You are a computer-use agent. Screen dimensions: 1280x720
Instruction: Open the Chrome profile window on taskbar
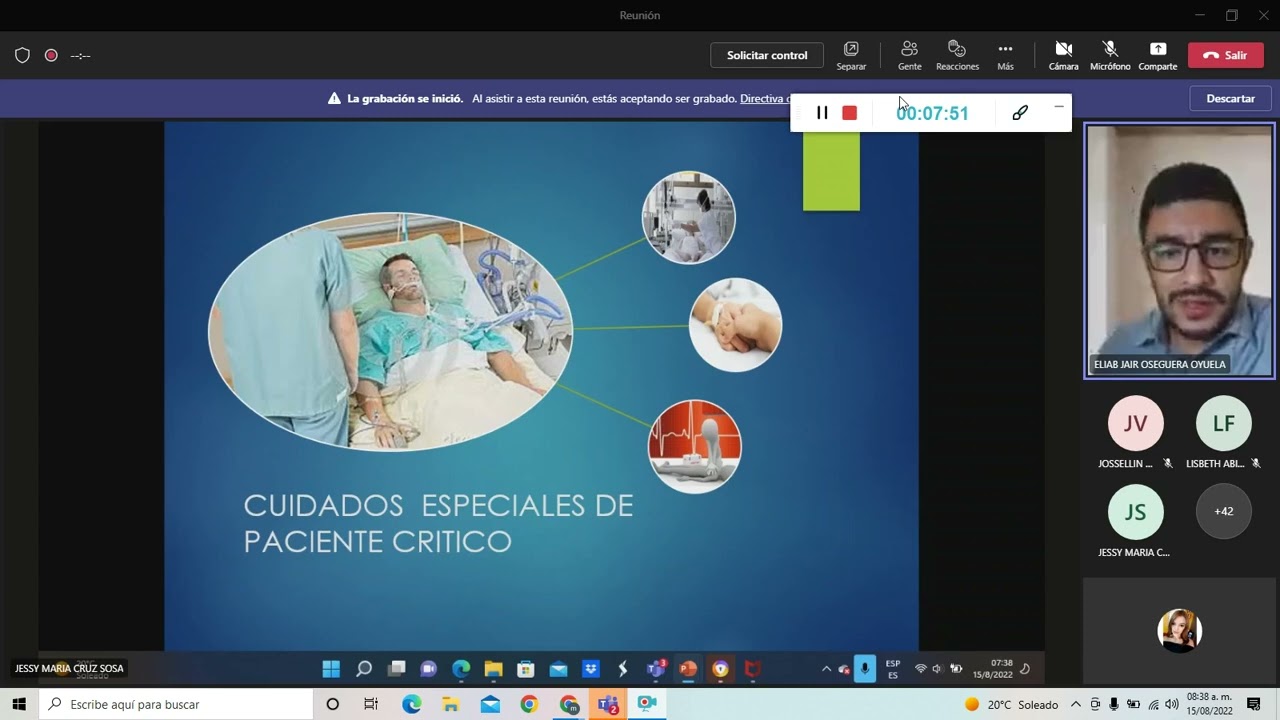click(569, 704)
